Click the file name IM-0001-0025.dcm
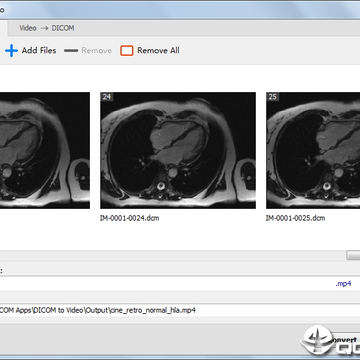This screenshot has height=360, width=360. point(295,218)
